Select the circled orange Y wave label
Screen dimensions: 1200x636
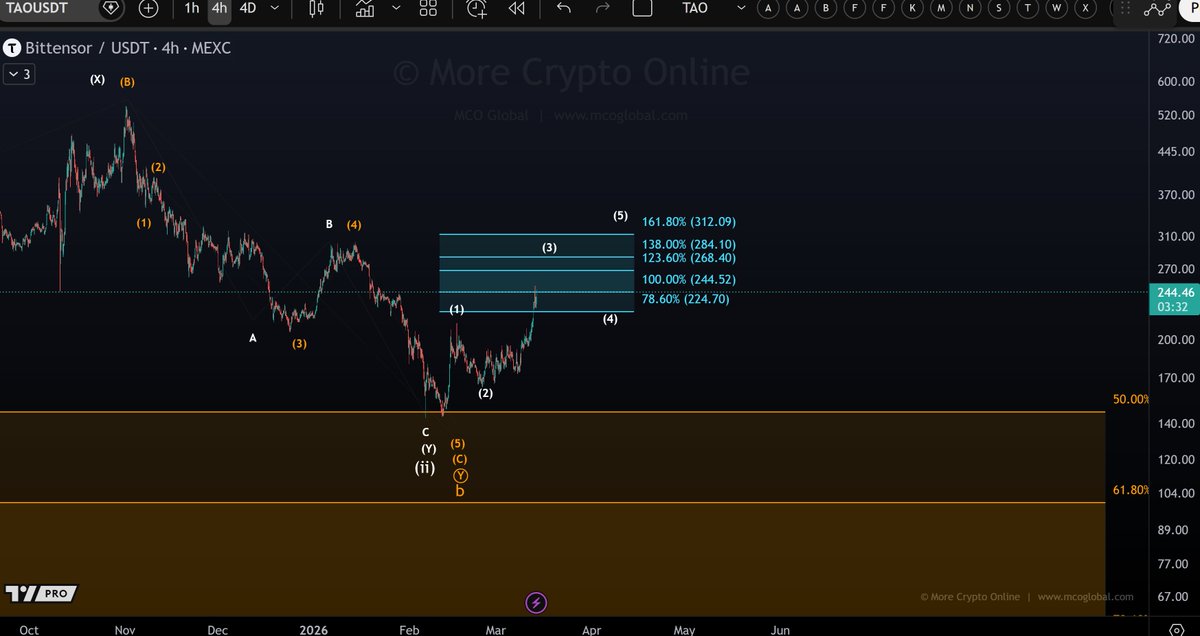tap(460, 476)
